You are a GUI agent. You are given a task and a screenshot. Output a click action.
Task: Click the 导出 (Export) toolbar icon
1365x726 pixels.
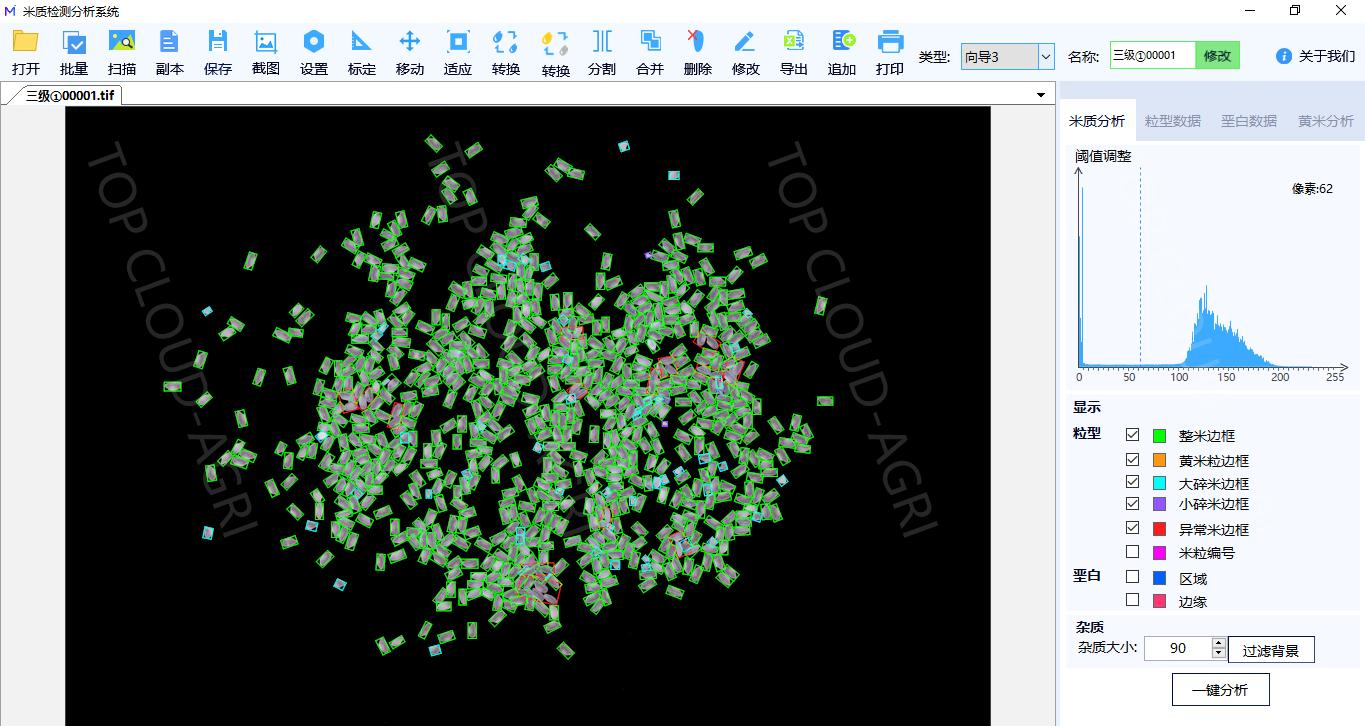(x=794, y=42)
